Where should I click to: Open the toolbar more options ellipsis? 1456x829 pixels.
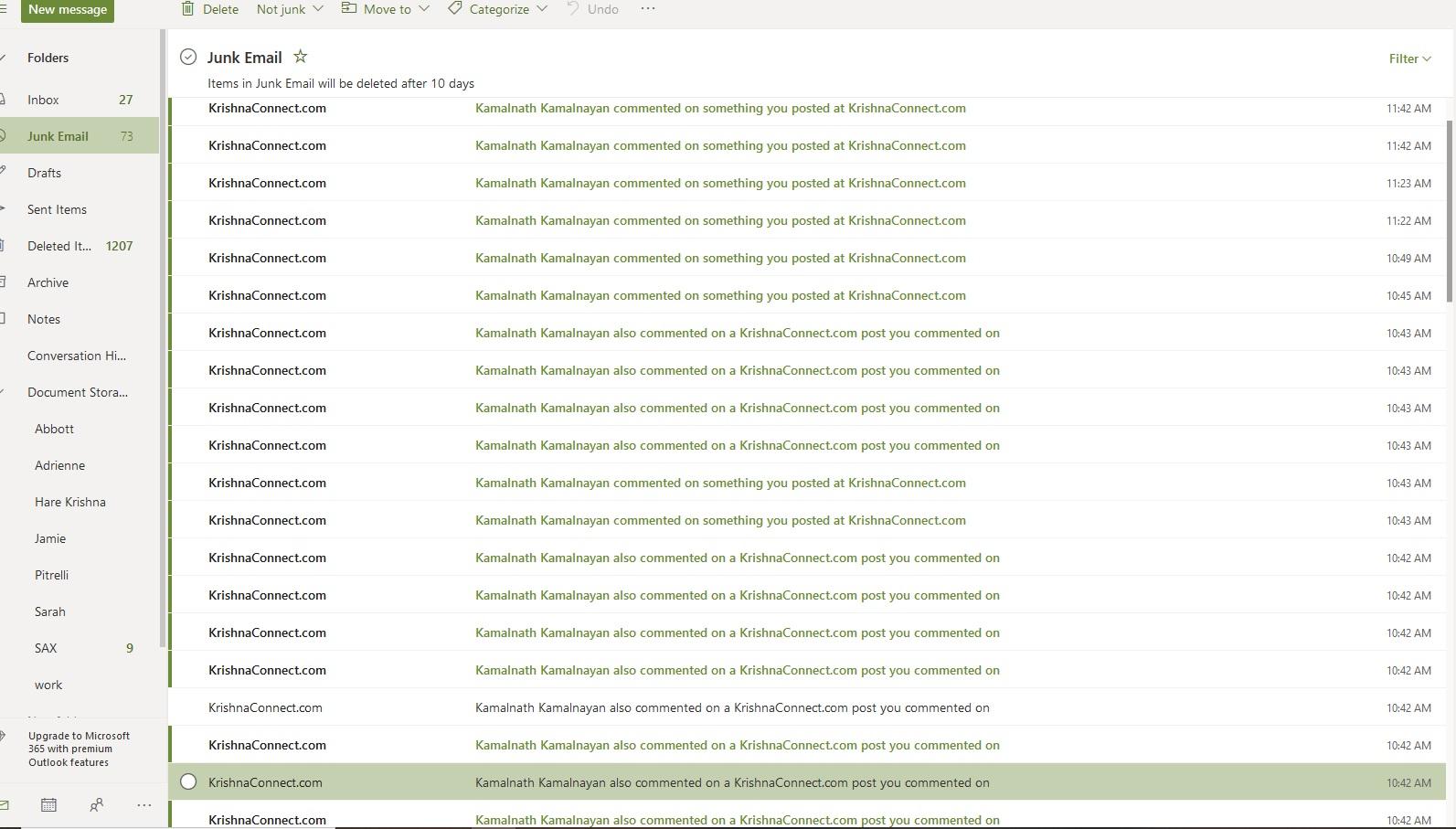coord(648,8)
